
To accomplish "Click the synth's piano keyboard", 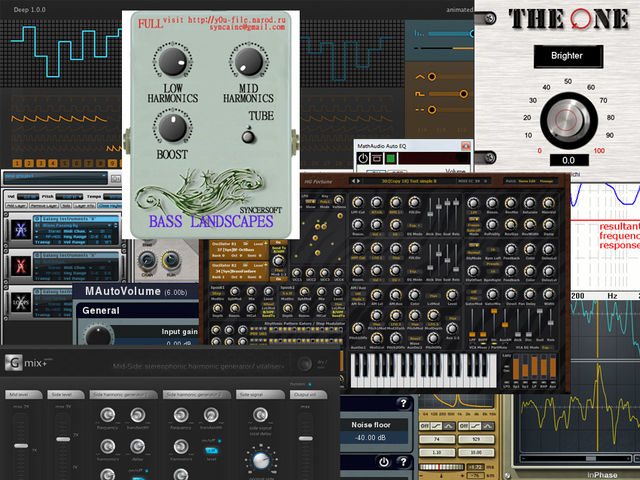I will 423,370.
